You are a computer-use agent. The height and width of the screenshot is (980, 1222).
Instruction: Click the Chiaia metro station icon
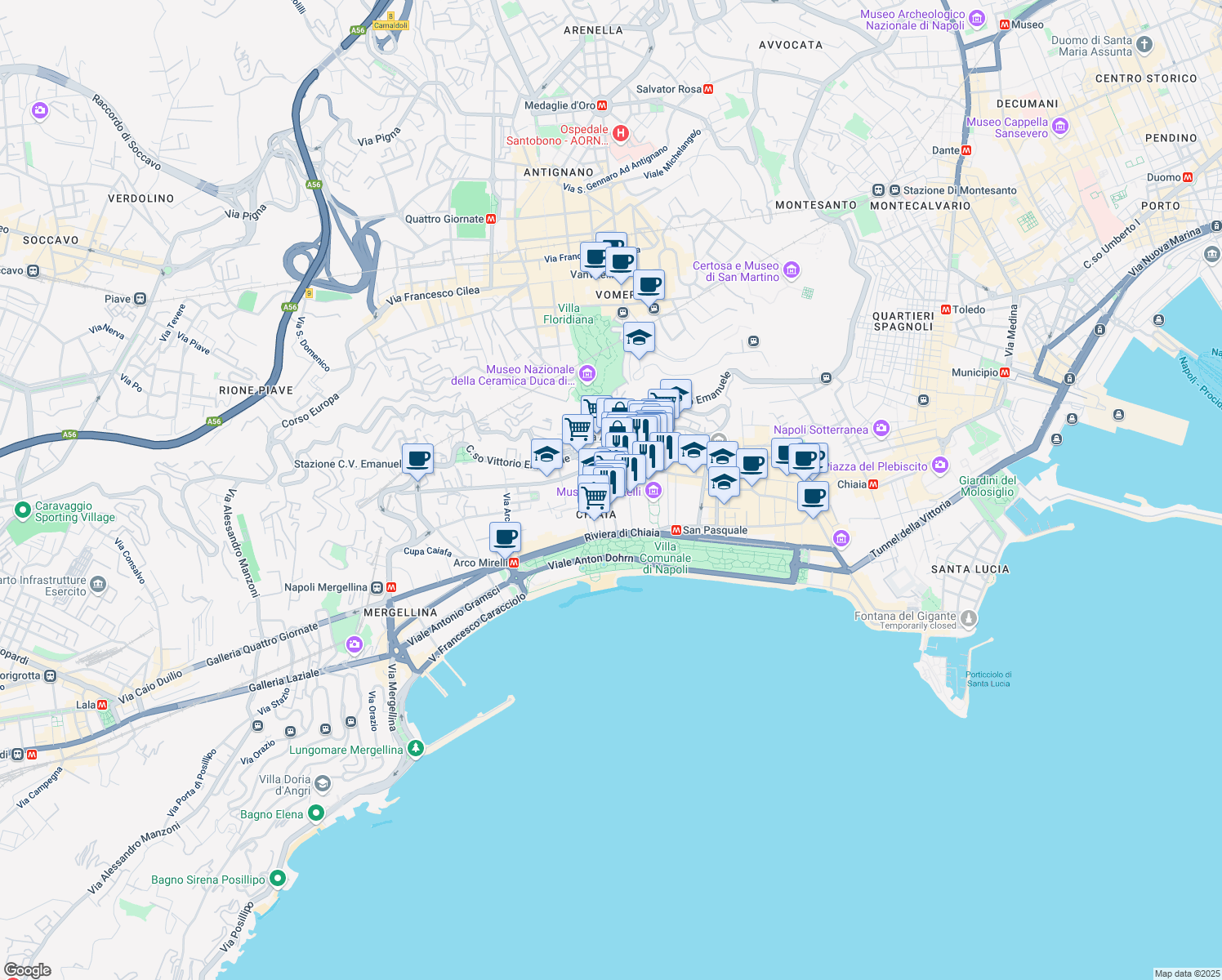pos(873,484)
